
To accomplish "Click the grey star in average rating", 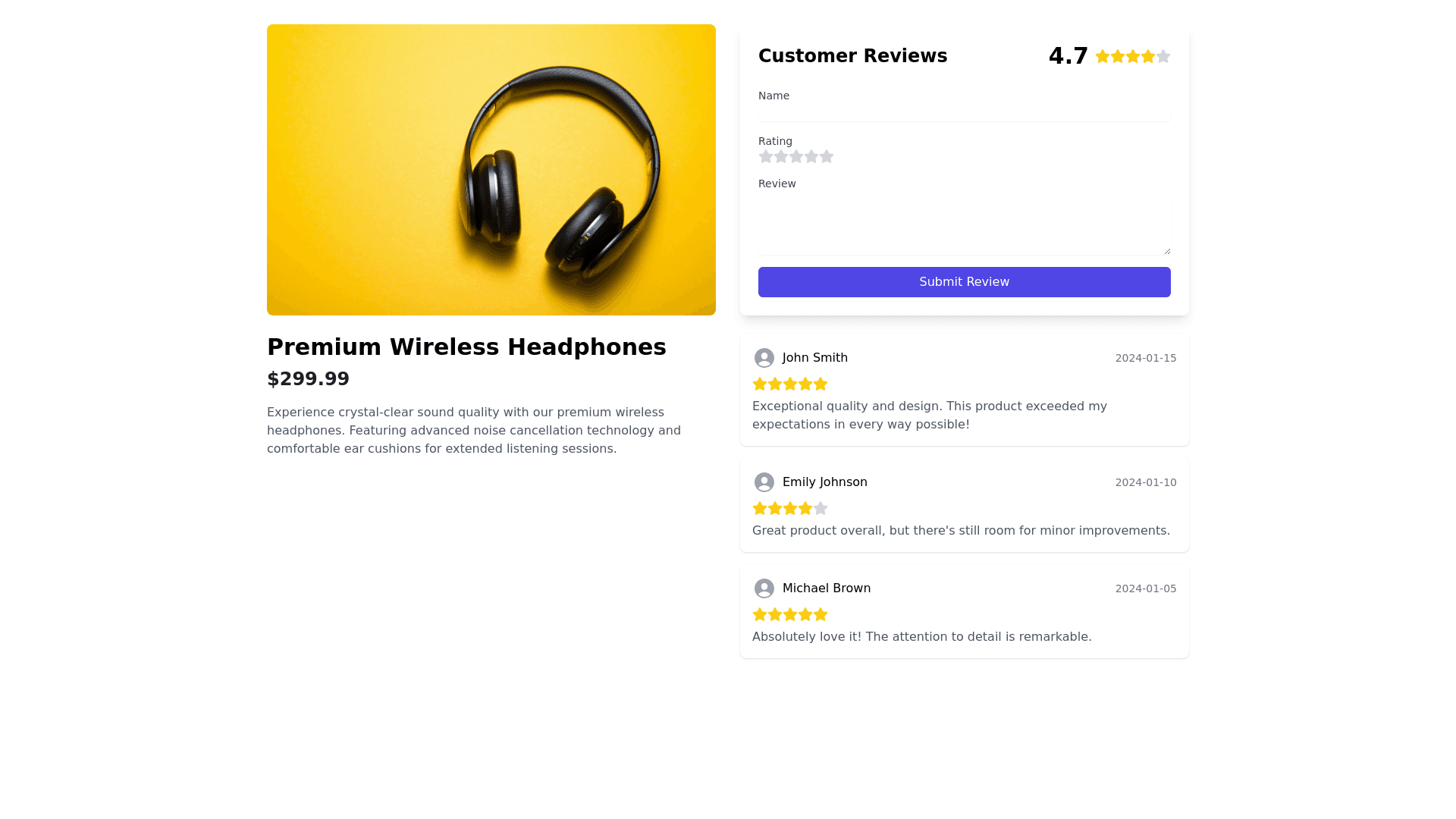I will click(x=1163, y=56).
